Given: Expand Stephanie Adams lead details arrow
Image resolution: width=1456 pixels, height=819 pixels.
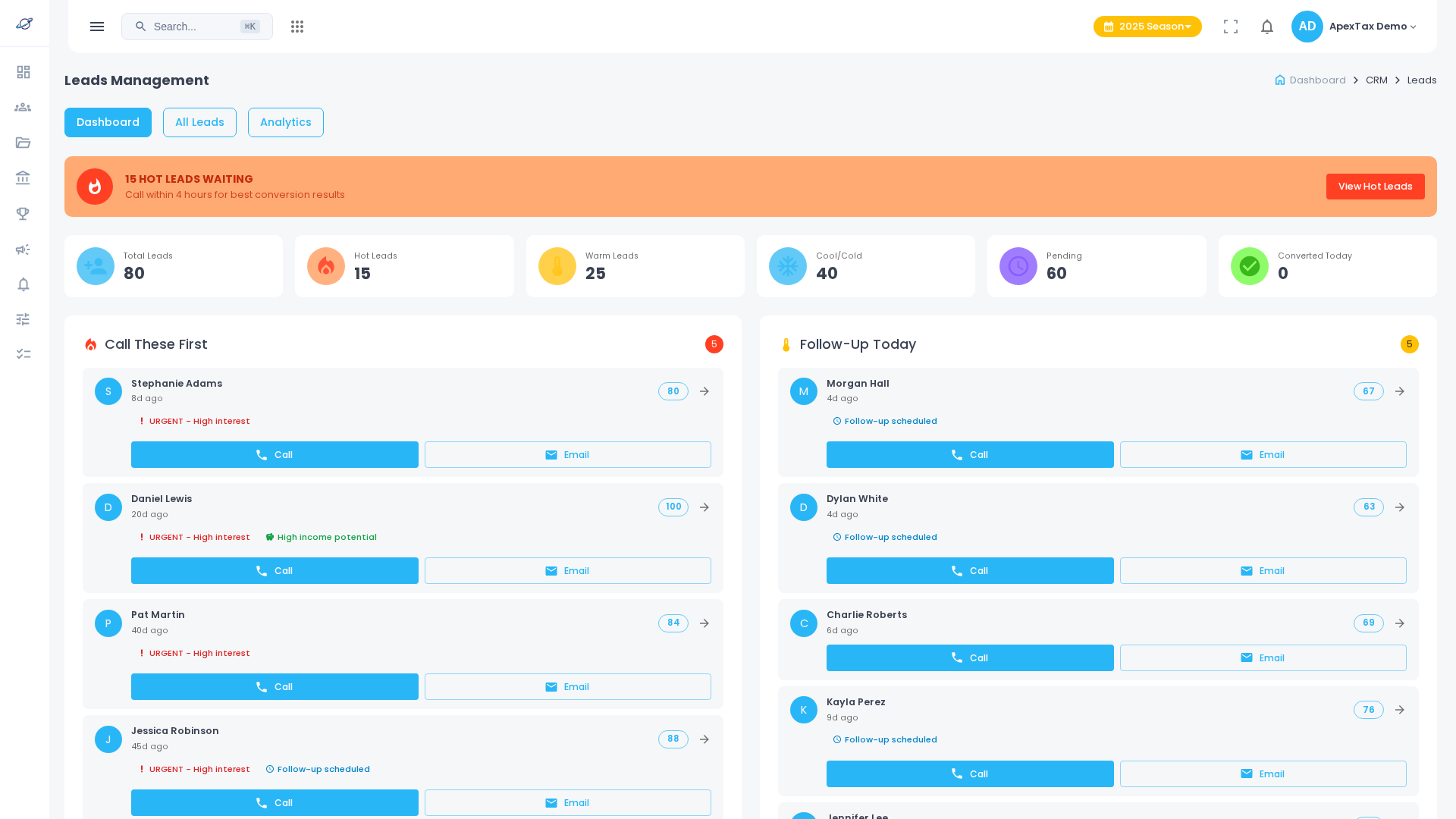Looking at the screenshot, I should click(704, 391).
